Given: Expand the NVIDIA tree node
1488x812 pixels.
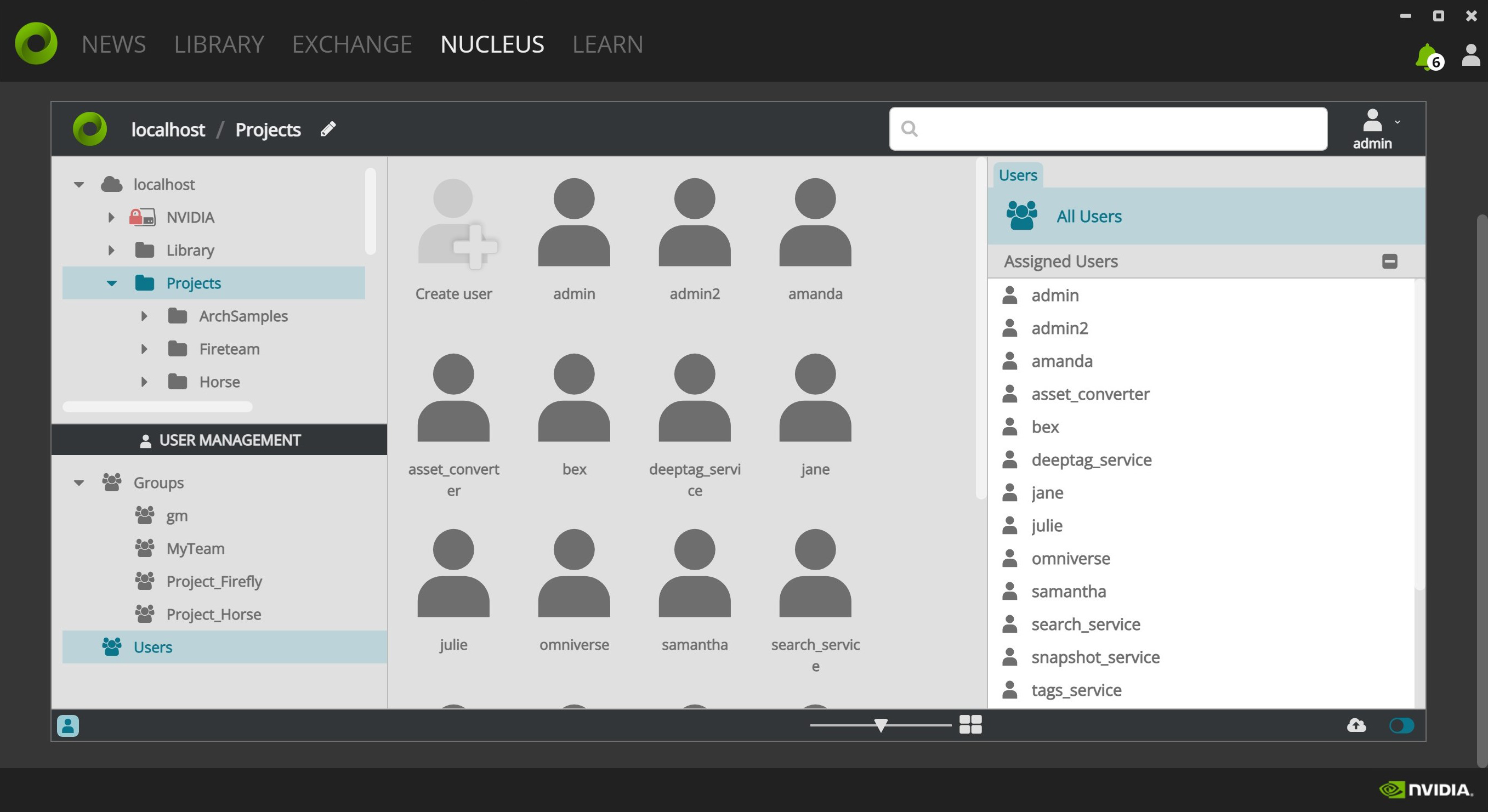Looking at the screenshot, I should [111, 217].
